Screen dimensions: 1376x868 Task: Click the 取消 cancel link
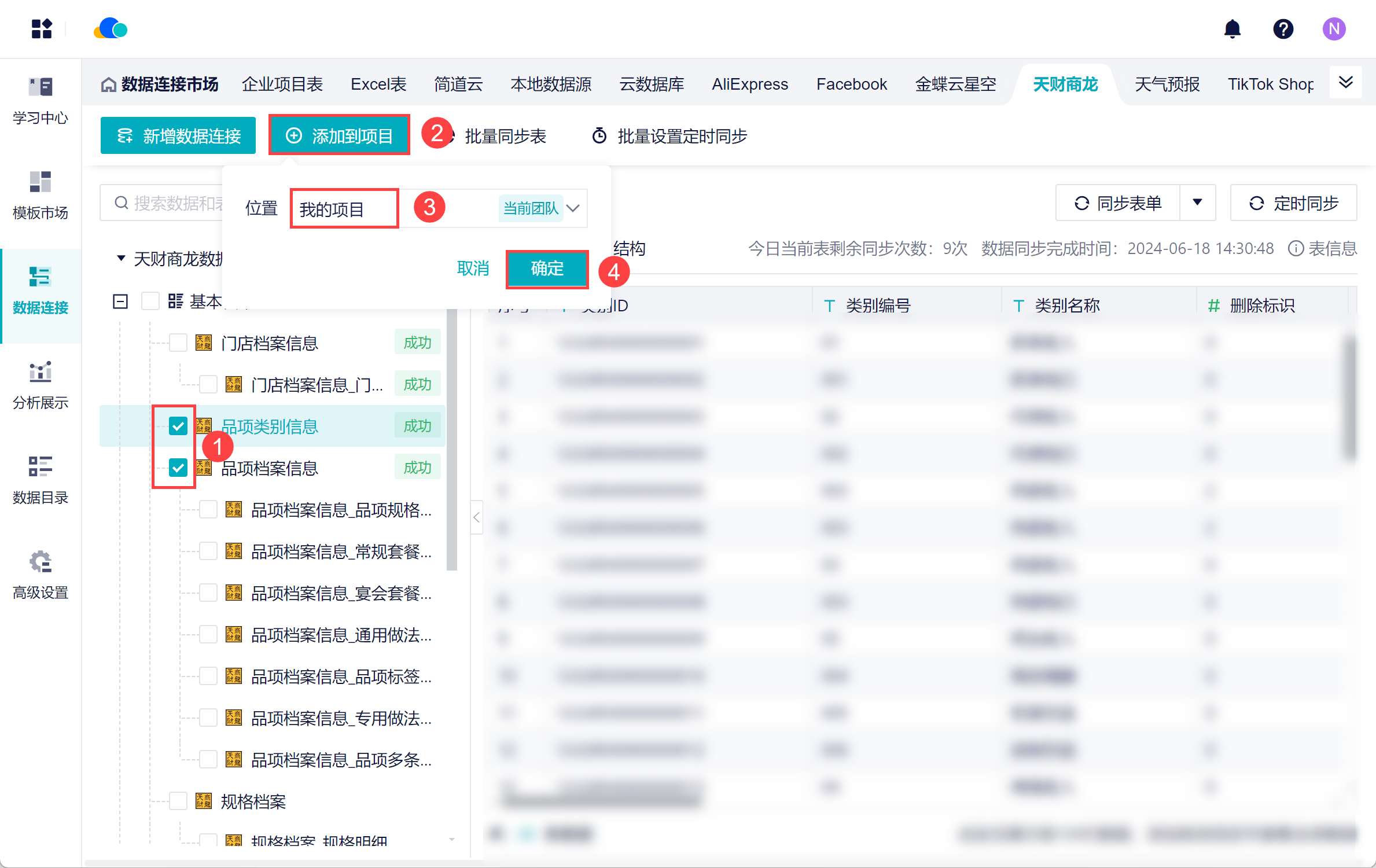point(473,269)
